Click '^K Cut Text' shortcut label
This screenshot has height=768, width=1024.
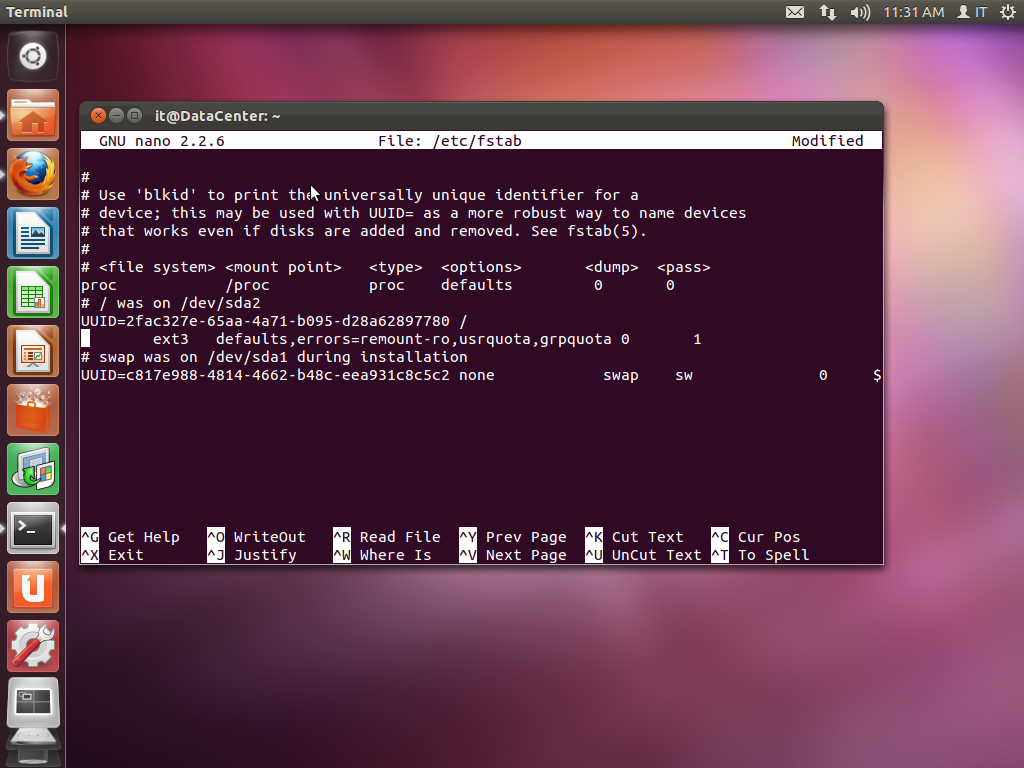coord(635,537)
